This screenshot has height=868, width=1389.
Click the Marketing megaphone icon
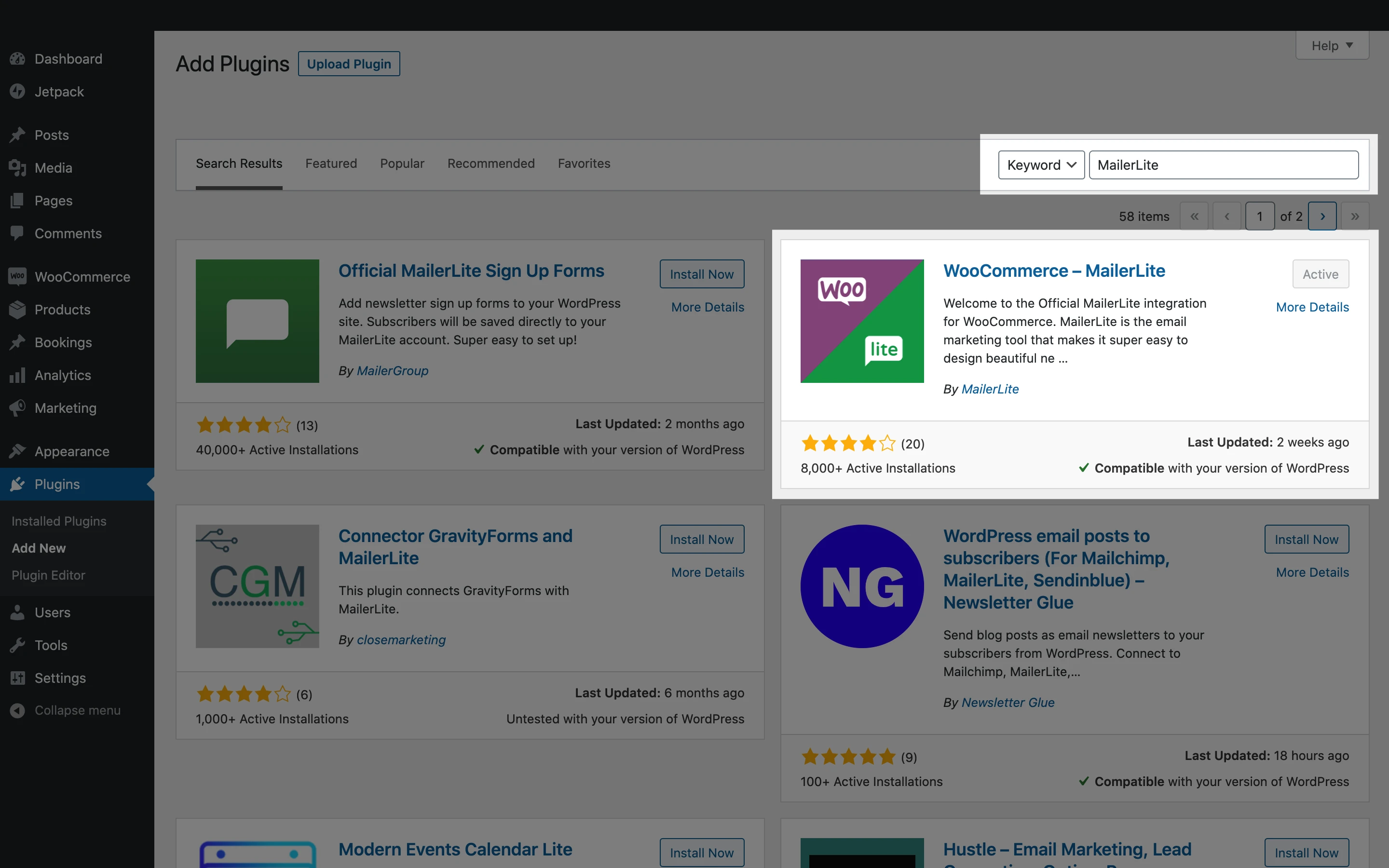[x=17, y=407]
